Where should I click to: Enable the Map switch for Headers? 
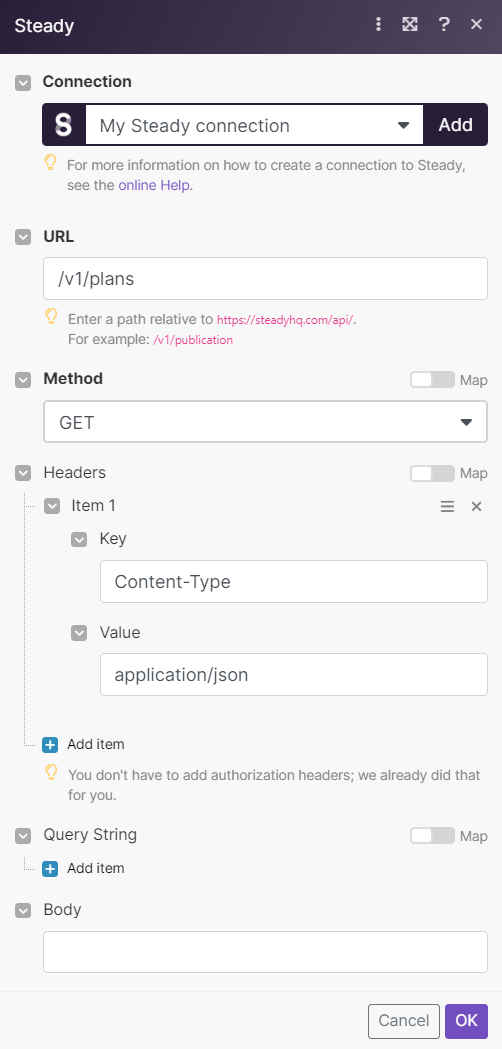pyautogui.click(x=432, y=474)
